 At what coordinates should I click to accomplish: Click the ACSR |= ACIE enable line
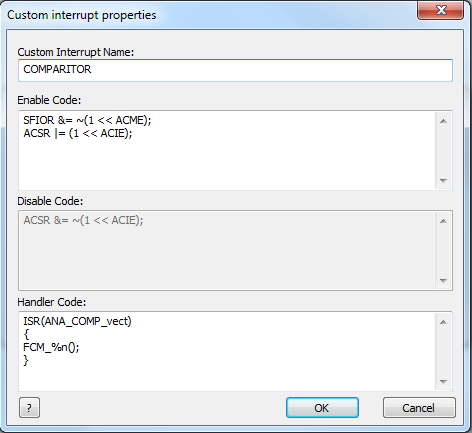click(x=78, y=133)
